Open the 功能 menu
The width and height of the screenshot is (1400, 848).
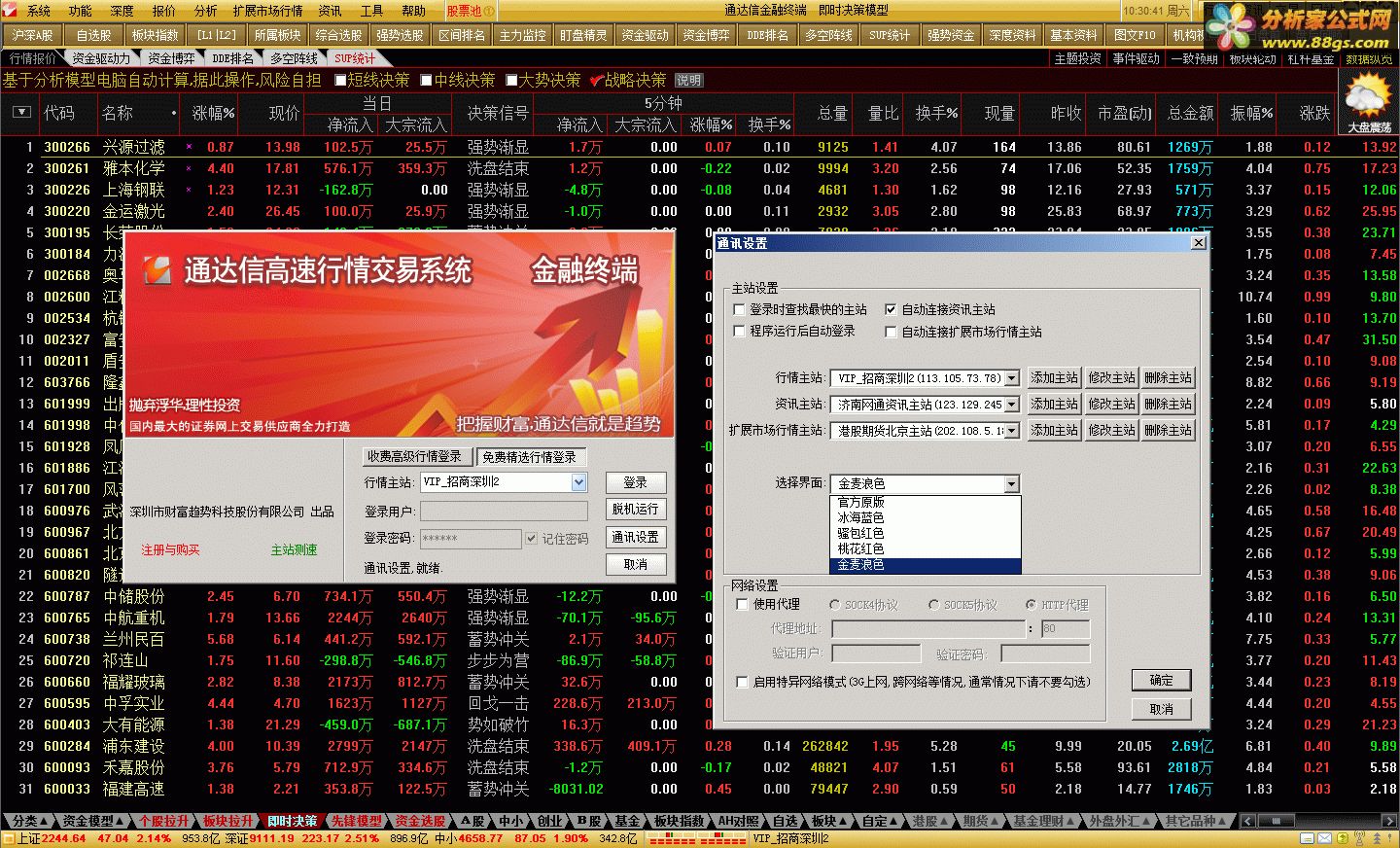pos(81,11)
